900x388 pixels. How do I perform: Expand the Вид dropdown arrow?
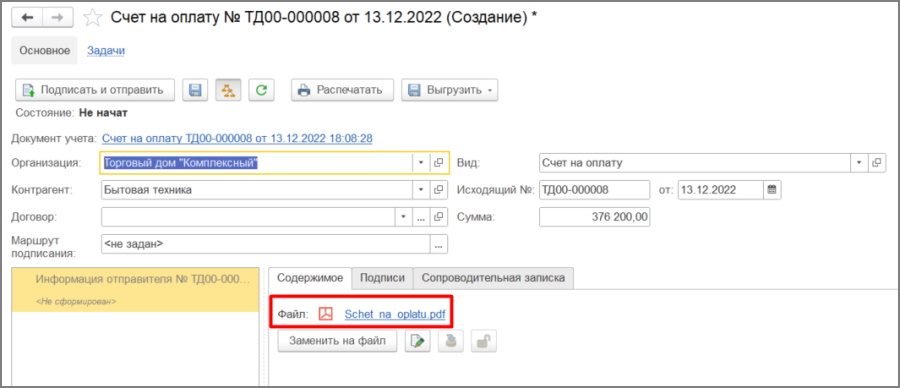pos(859,163)
